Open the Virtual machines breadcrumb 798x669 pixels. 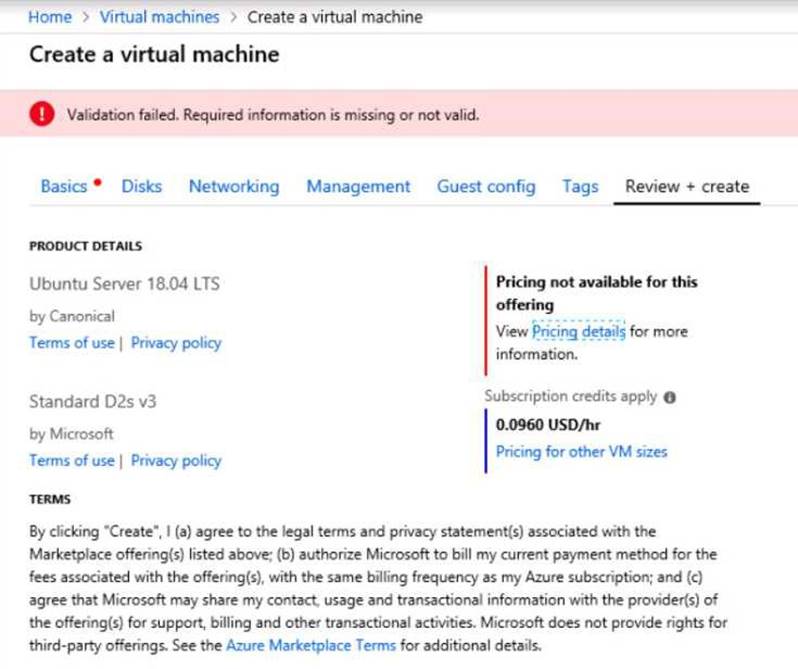159,17
